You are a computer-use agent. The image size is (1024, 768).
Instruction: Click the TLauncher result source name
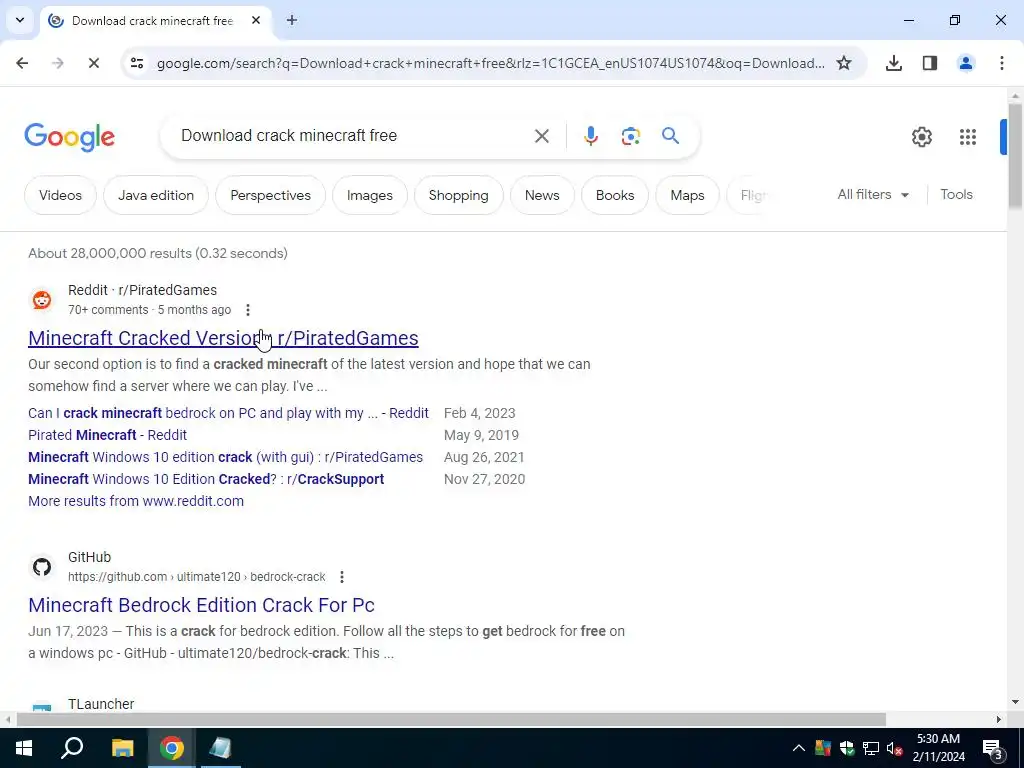tap(101, 704)
